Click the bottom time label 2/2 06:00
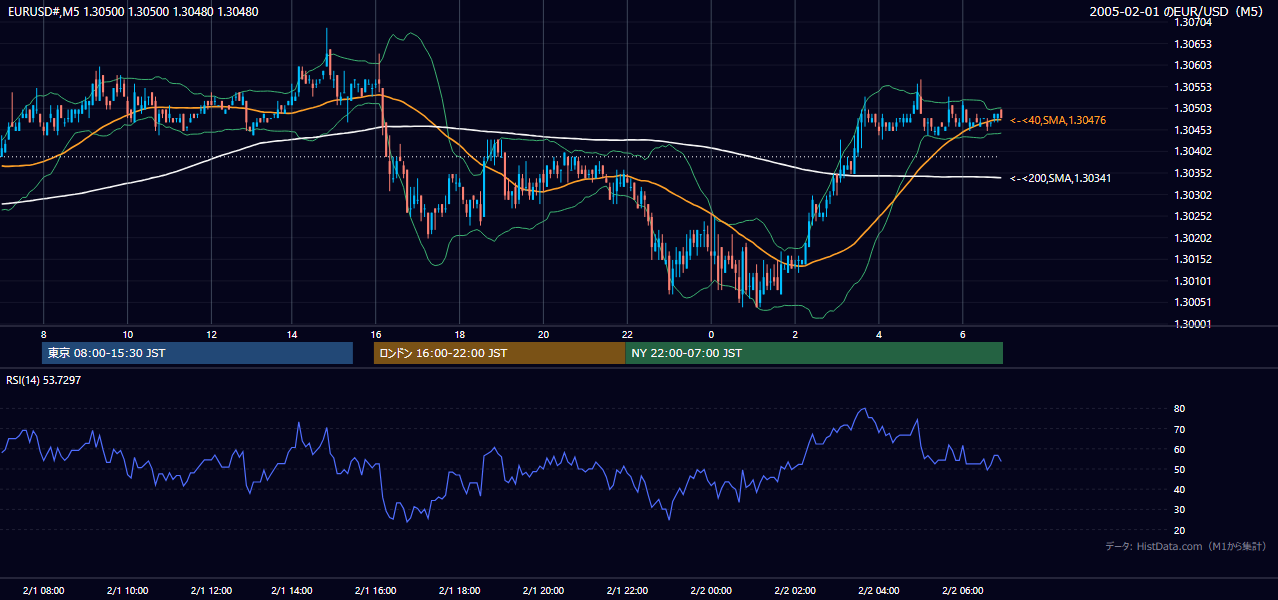The height and width of the screenshot is (600, 1278). [962, 591]
